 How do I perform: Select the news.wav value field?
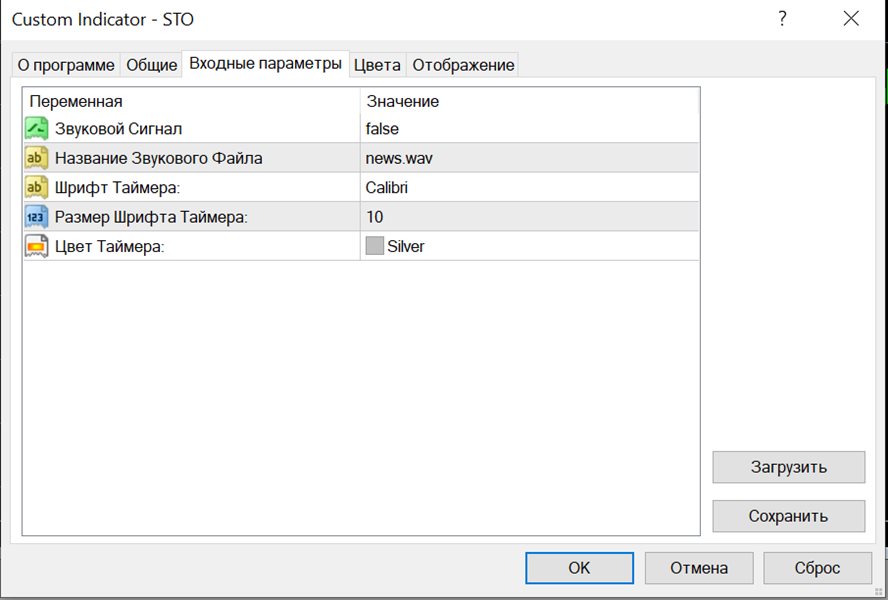(530, 158)
